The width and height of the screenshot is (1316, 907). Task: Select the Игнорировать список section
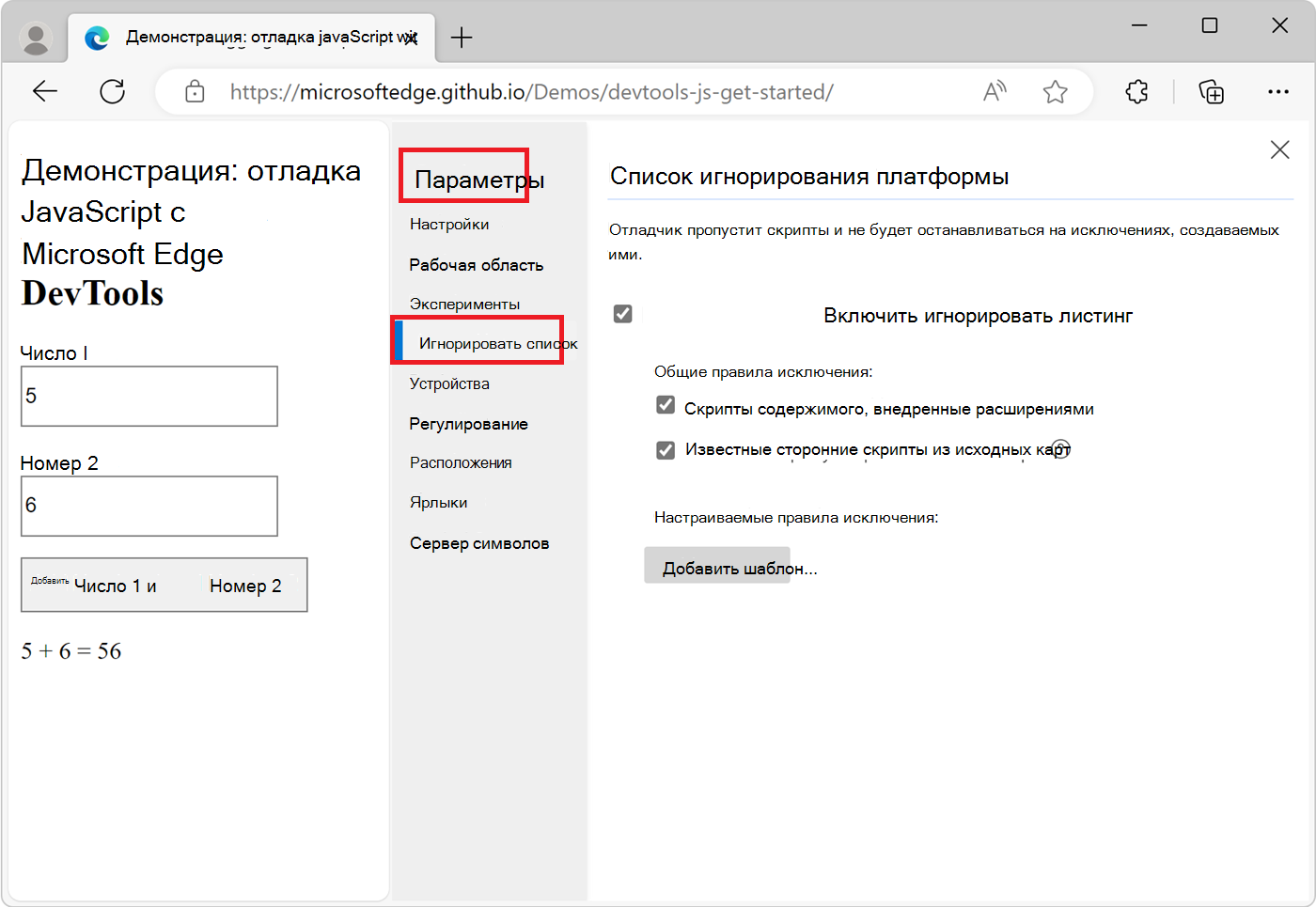click(x=498, y=344)
